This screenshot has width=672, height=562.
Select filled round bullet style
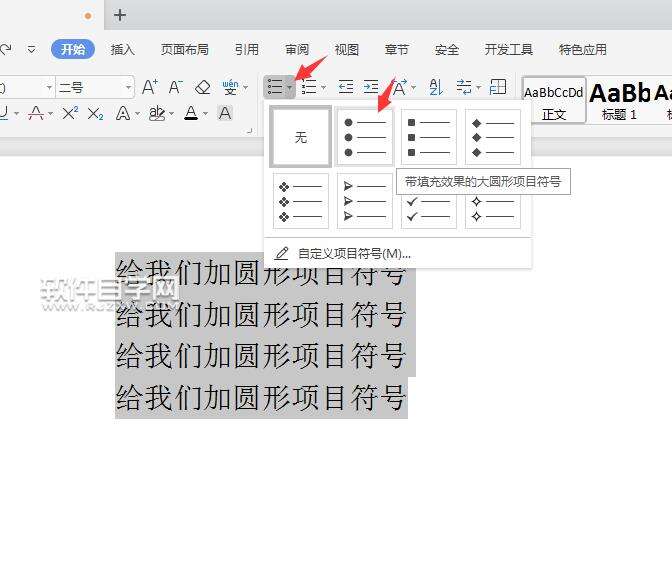point(365,137)
